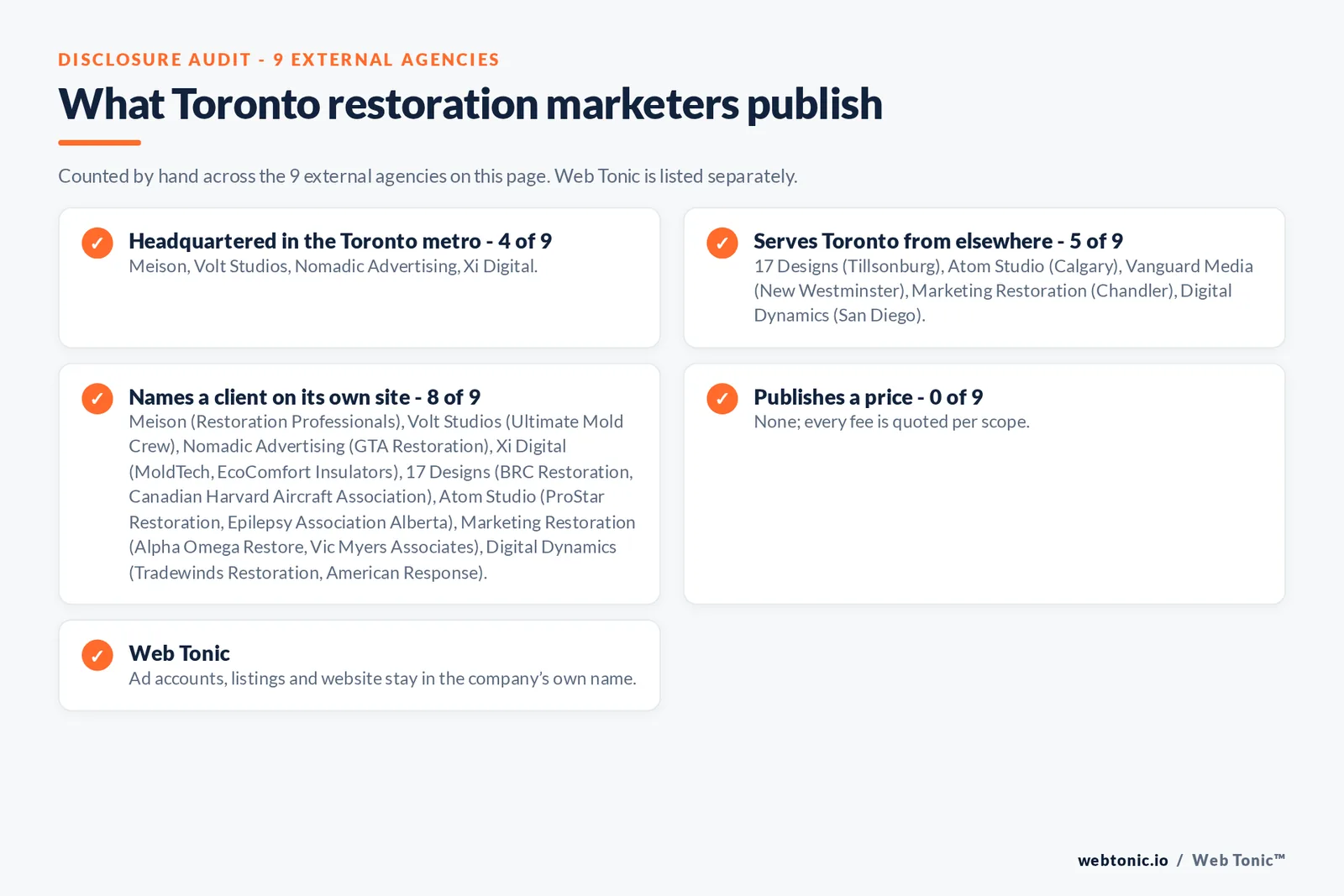Image resolution: width=1344 pixels, height=896 pixels.
Task: Click the list 'Meison, Volt Studios, Nomadic Advertising, Xi Digital.'
Action: pos(333,266)
